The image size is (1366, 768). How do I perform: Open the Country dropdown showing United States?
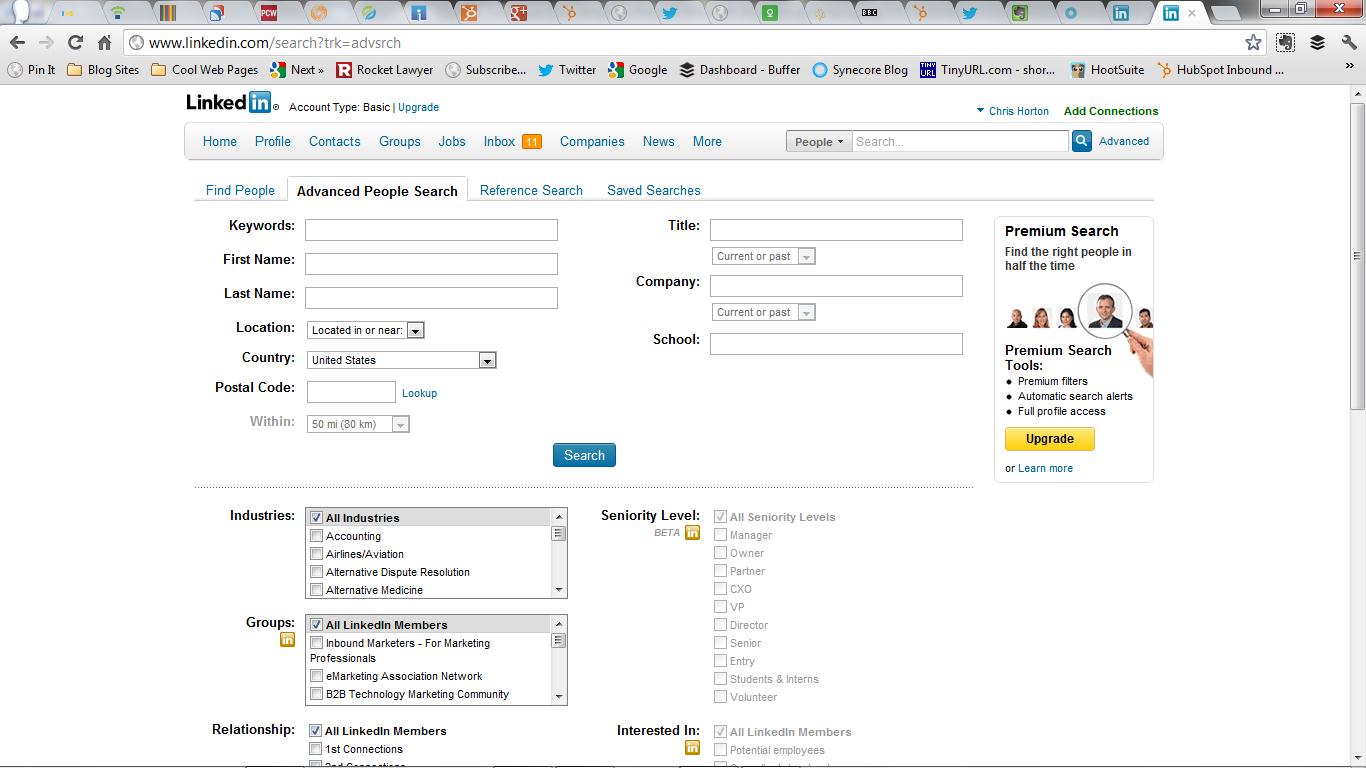pyautogui.click(x=402, y=360)
